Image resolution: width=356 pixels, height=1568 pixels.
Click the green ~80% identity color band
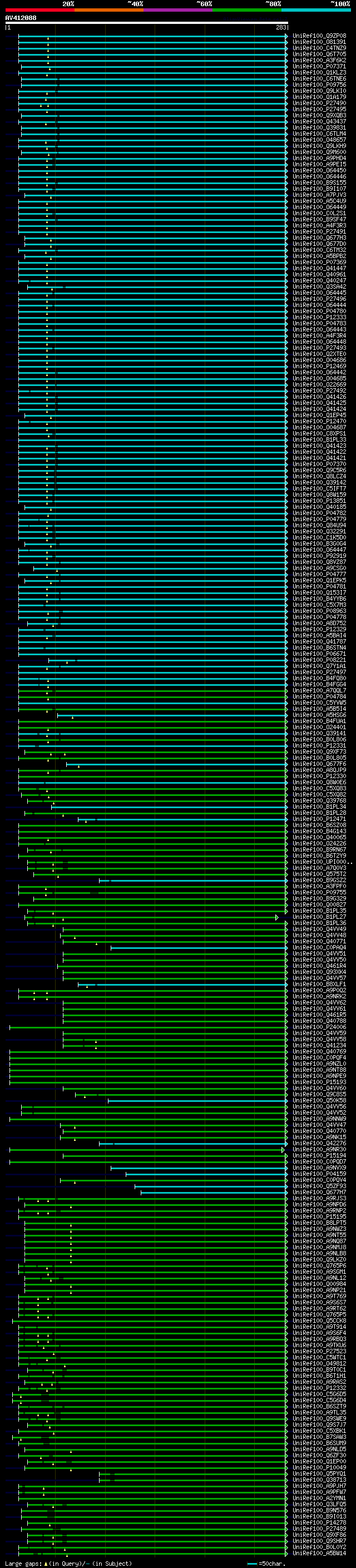click(247, 10)
